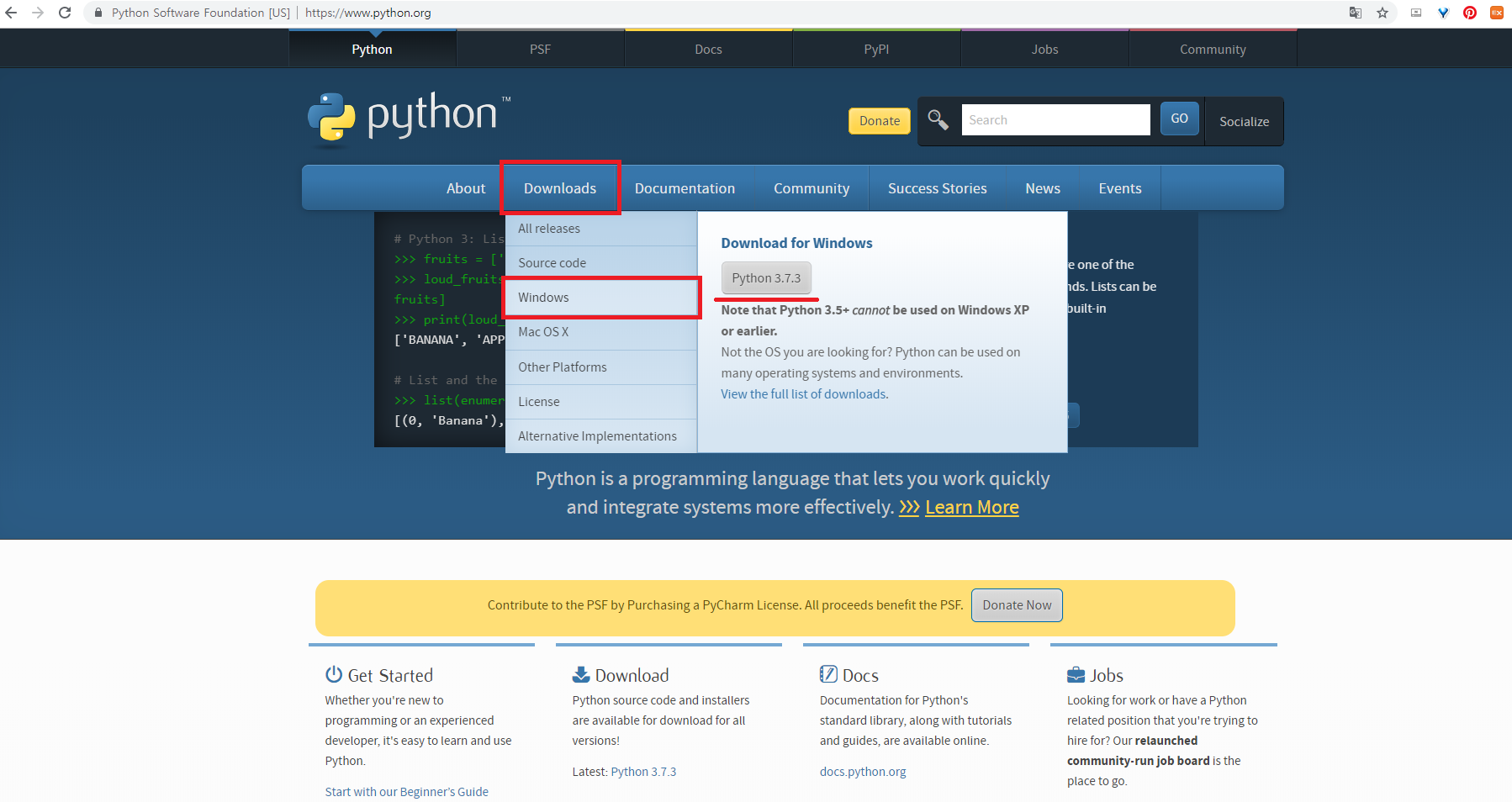Click the gray extension icon beside the star
Screen dimensions: 1512x802
tap(1416, 13)
